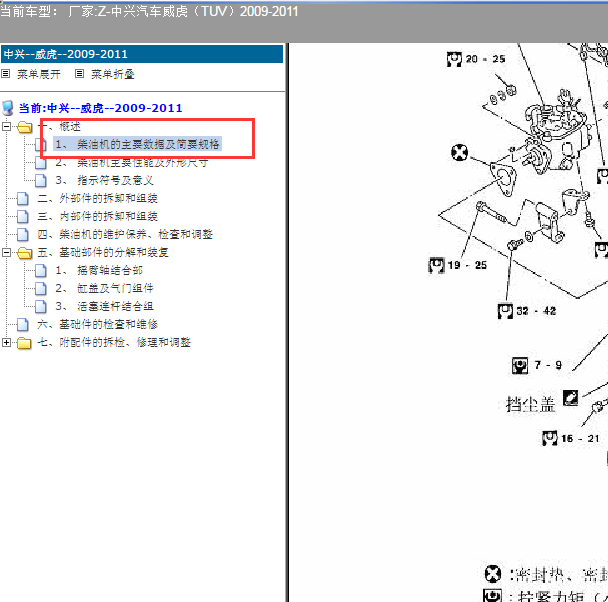This screenshot has width=608, height=602.
Task: Select 1、柴油机的主要数据及简要规格
Action: 137,144
